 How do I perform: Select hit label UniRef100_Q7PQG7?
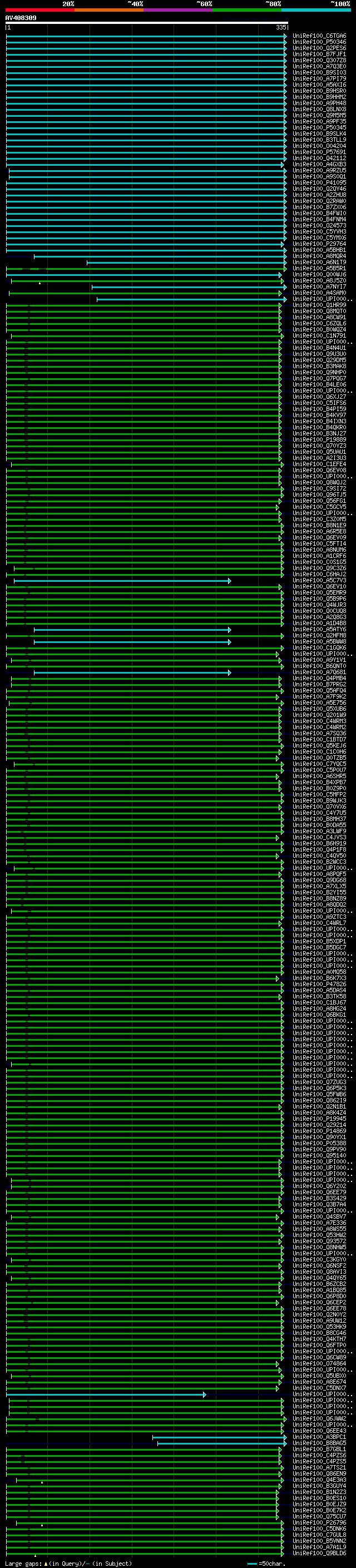coord(319,379)
